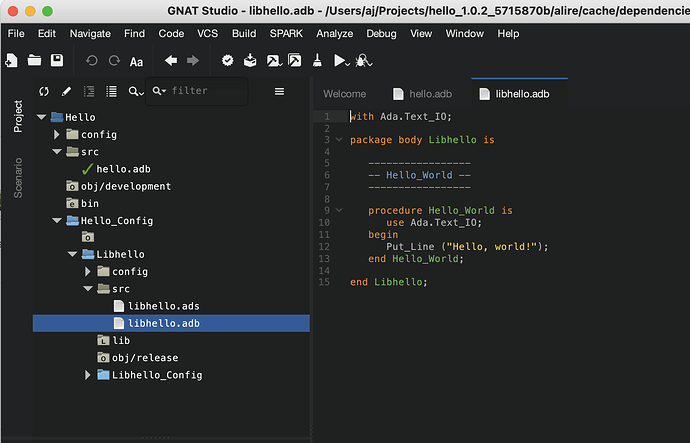
Task: Click the Undo arrow in toolbar
Action: [91, 61]
